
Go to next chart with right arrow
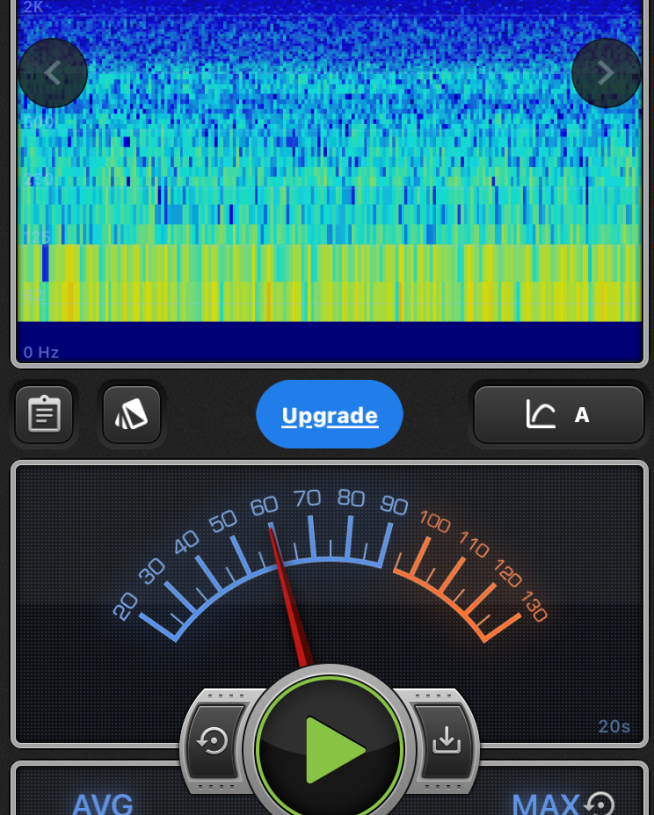point(605,72)
